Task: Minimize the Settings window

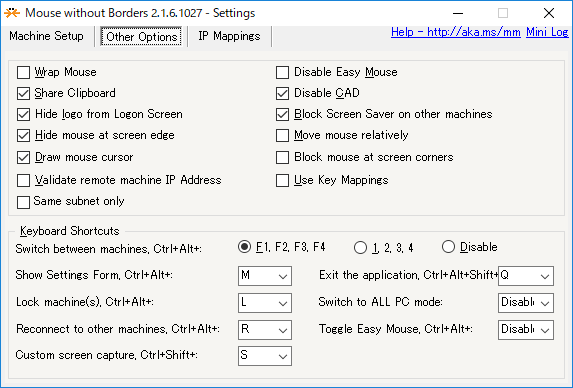Action: point(458,13)
